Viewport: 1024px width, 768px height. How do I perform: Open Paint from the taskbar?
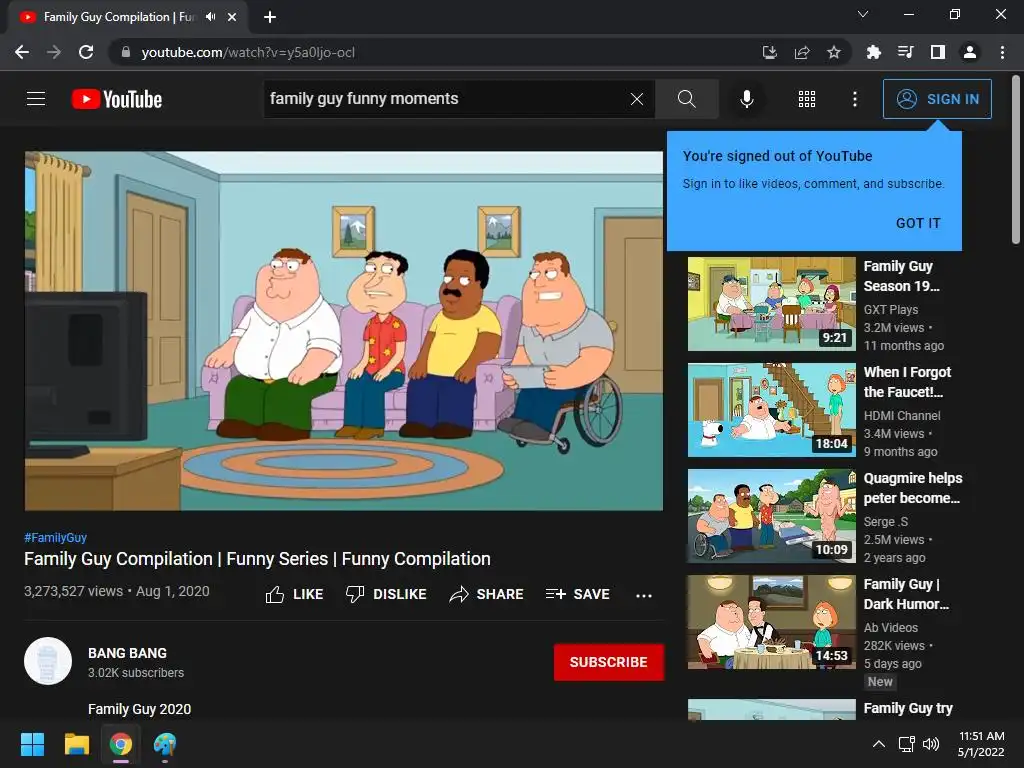[x=165, y=744]
